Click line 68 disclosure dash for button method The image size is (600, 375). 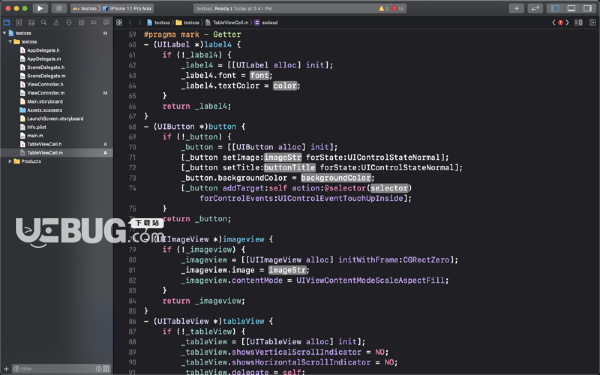coord(146,127)
